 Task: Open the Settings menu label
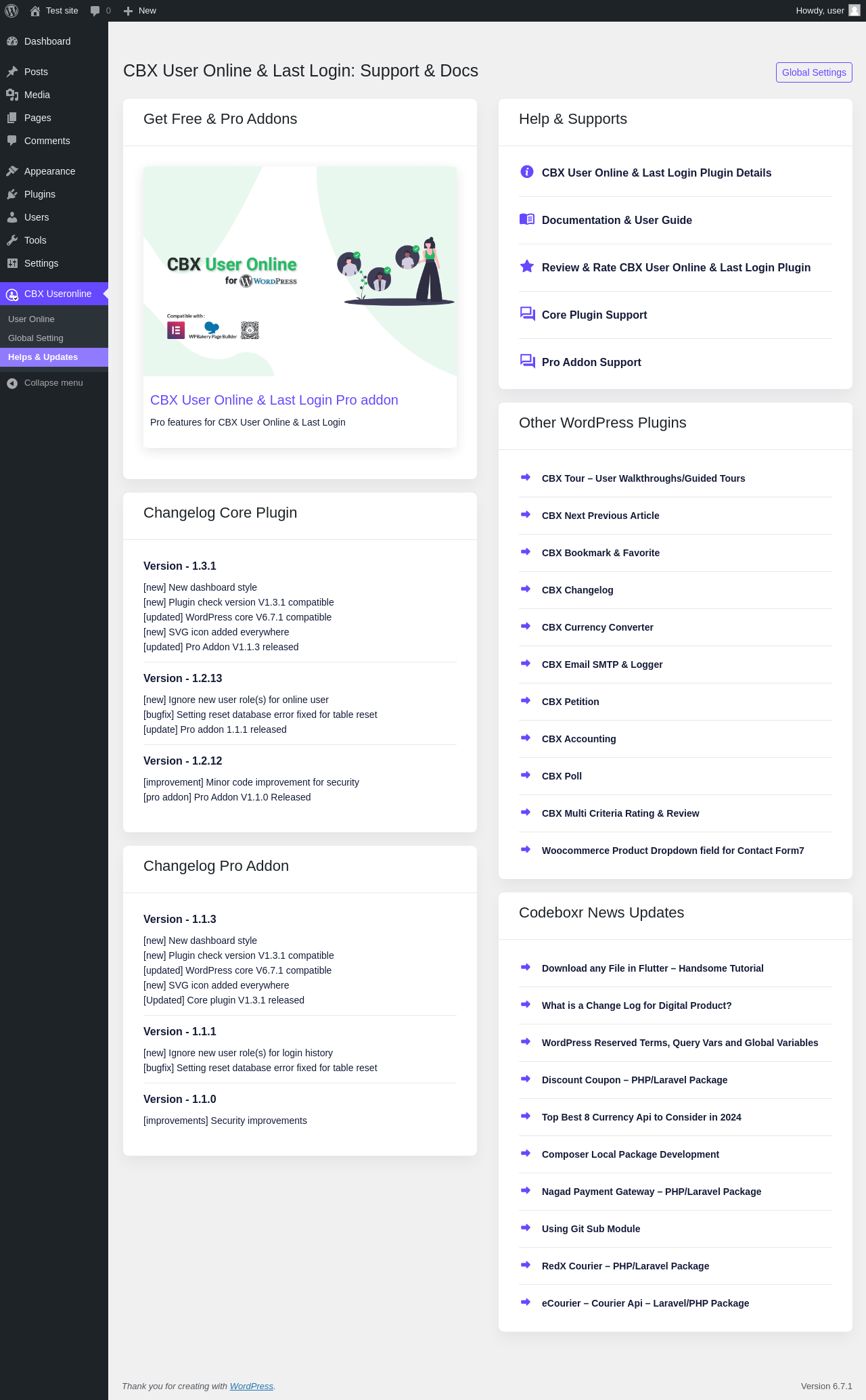coord(41,263)
